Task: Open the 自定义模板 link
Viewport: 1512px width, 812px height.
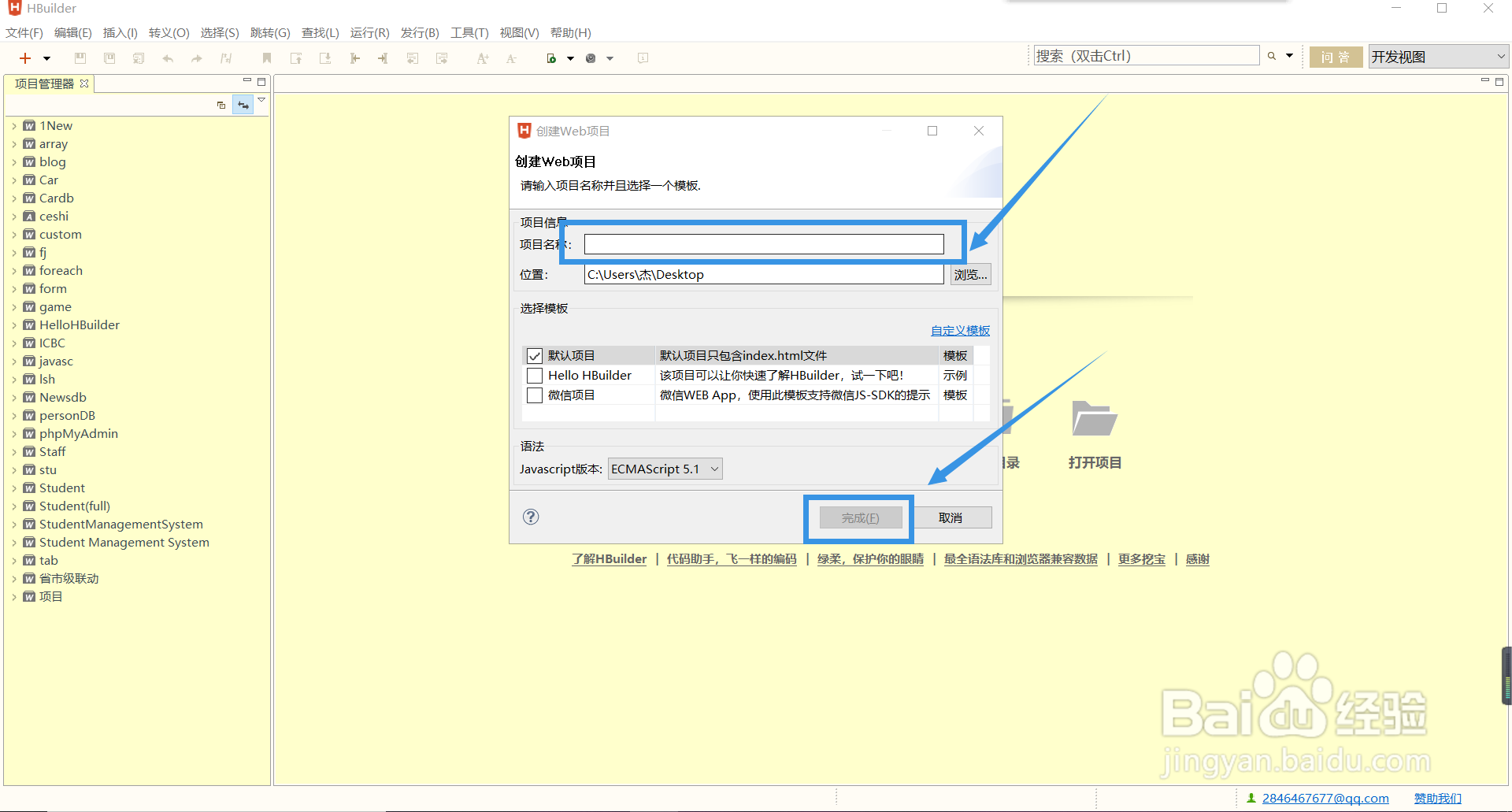Action: click(960, 331)
